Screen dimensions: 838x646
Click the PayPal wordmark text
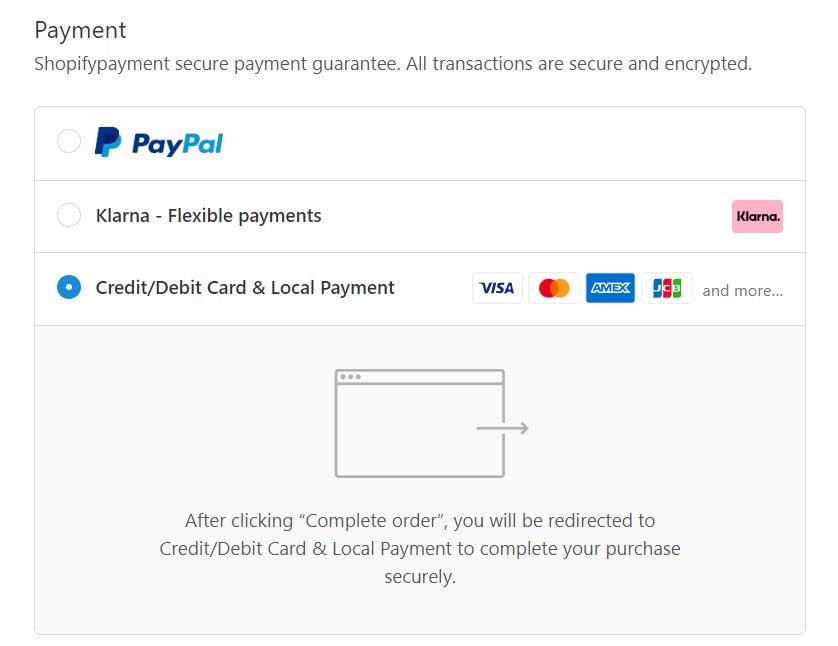click(x=177, y=144)
